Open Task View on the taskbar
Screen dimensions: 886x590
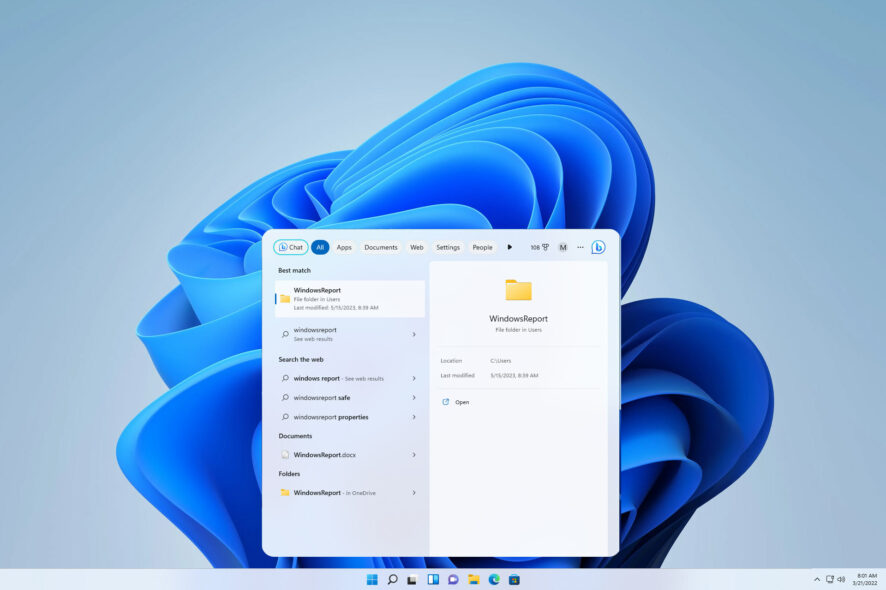[x=412, y=579]
